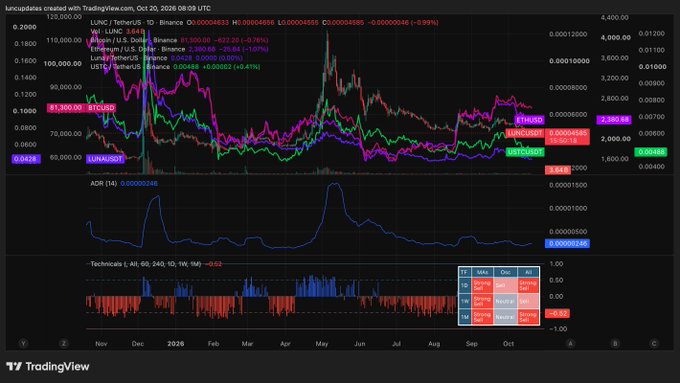Viewport: 680px width, 383px height.
Task: Click the TF header in ratings table
Action: (x=464, y=272)
